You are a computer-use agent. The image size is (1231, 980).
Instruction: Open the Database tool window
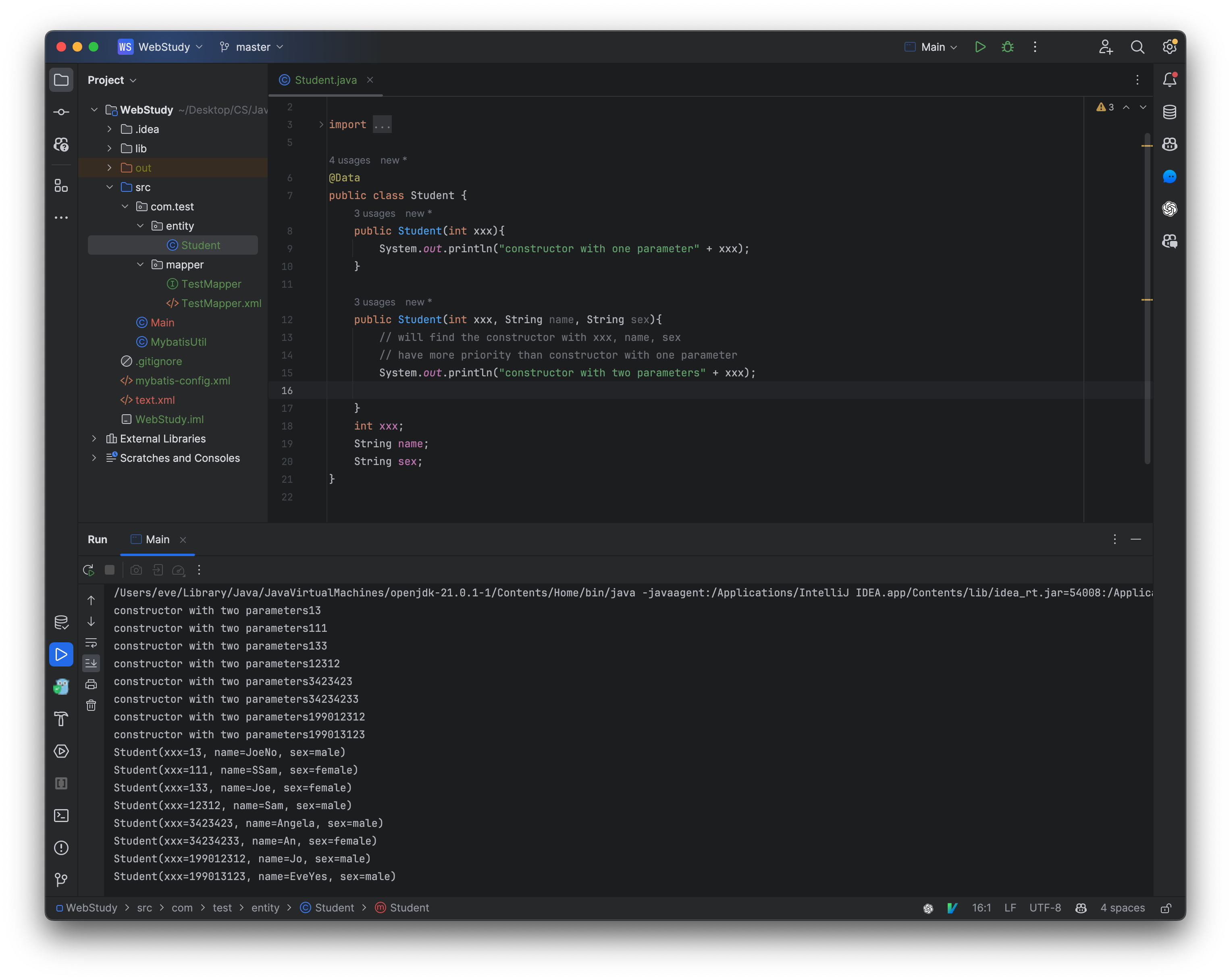click(x=1169, y=112)
